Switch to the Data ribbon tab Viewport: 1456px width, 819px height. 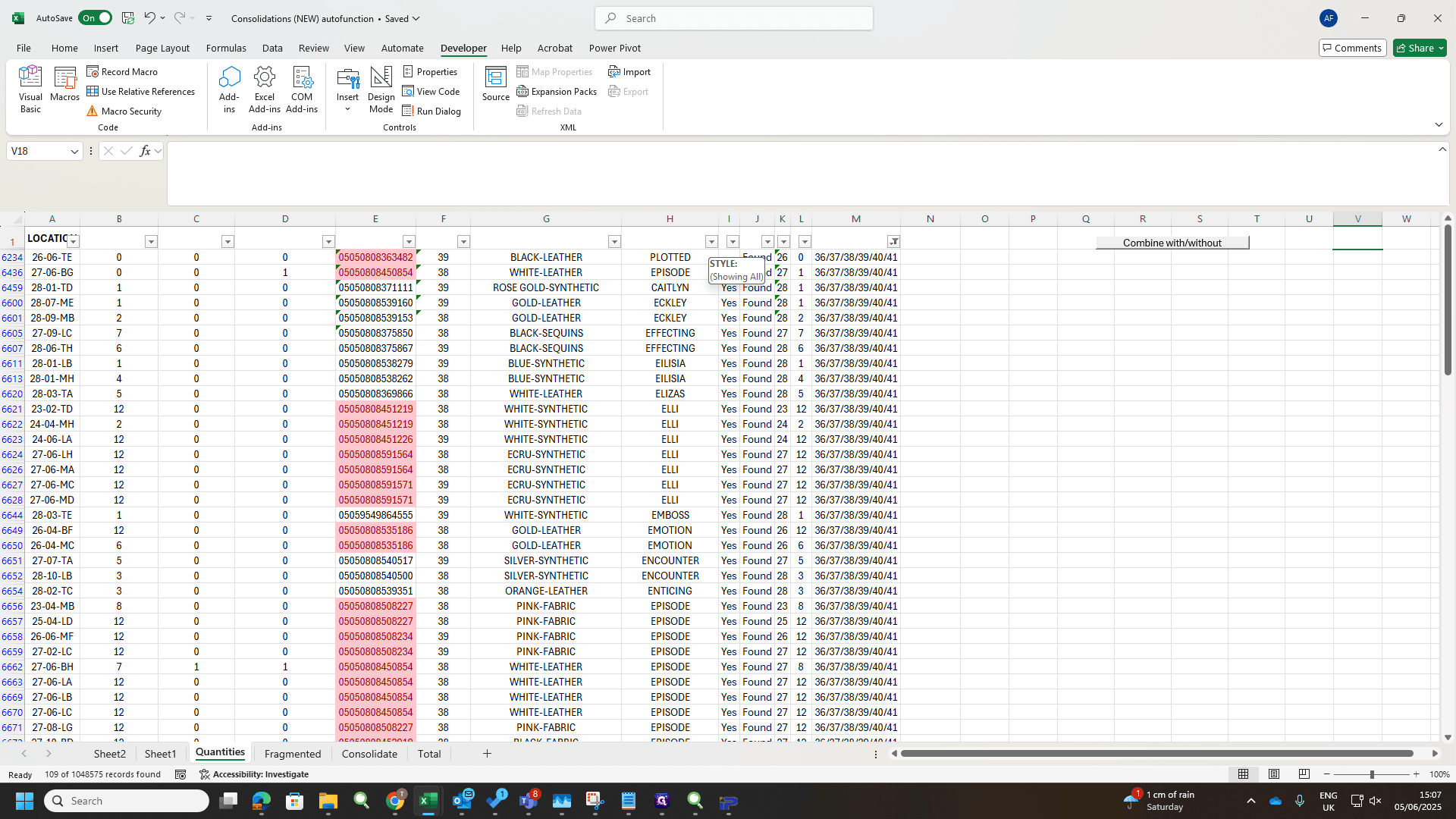[x=272, y=48]
